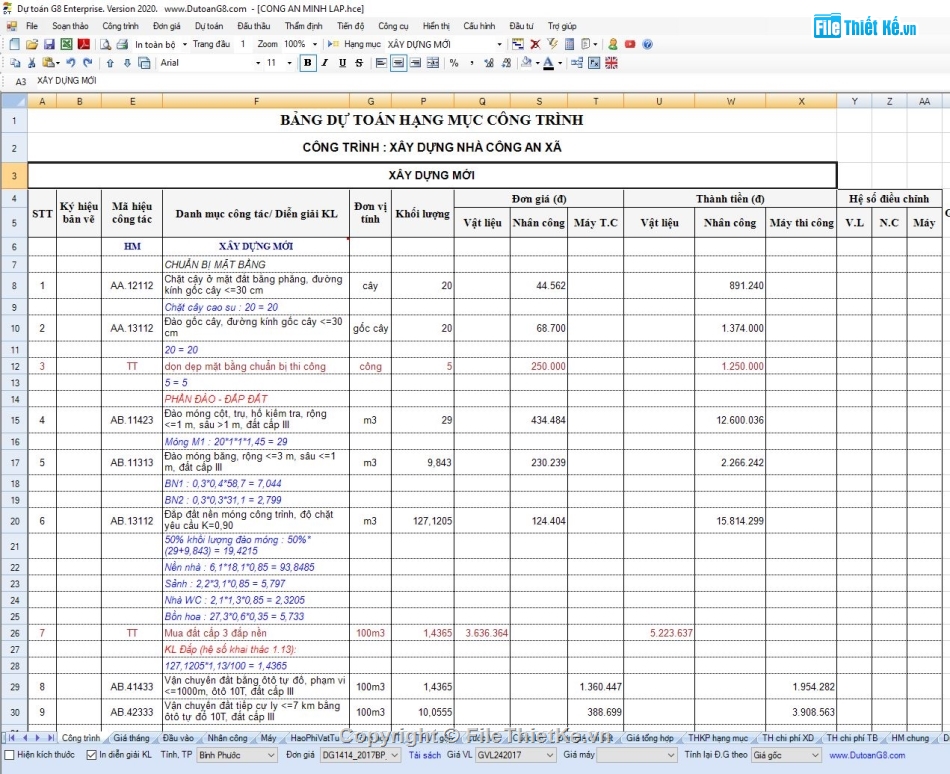Open the www.DutoanG8.com link
Viewport: 950px width, 774px height.
867,755
